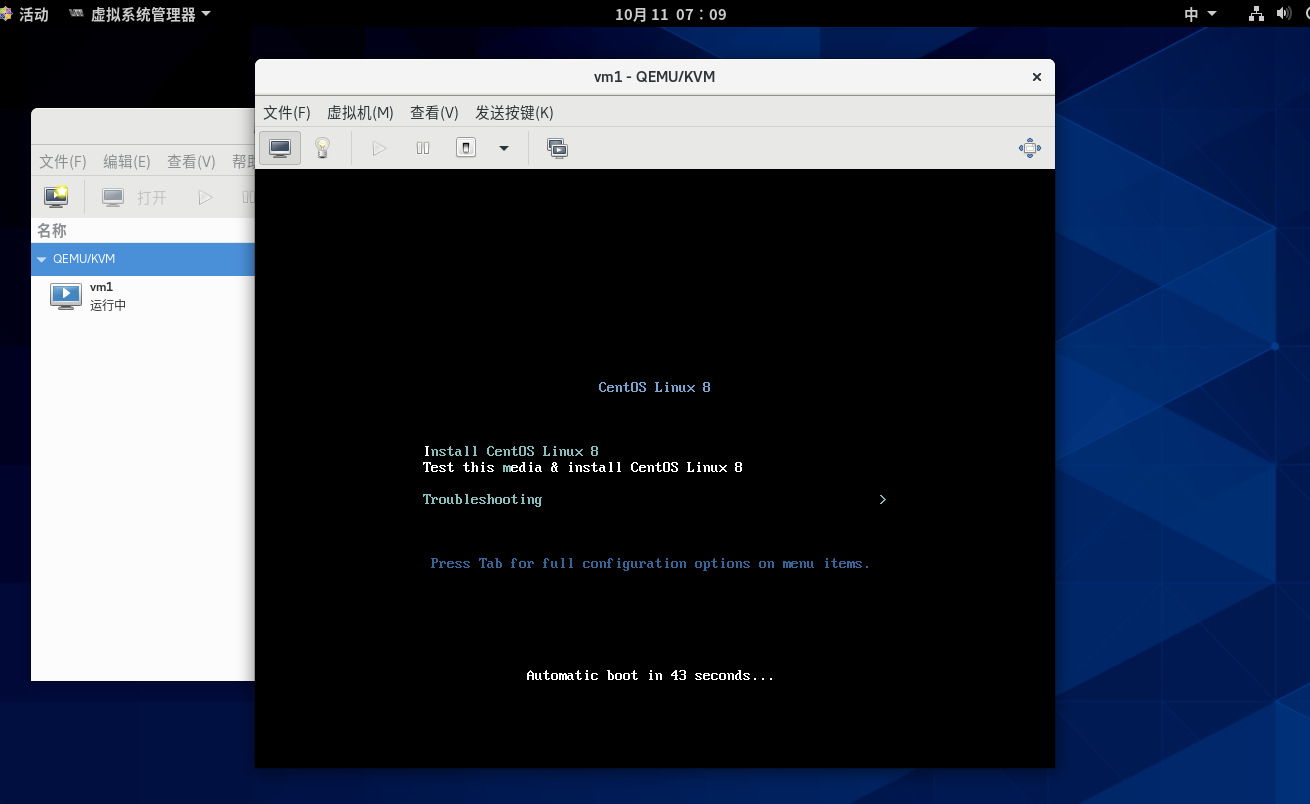Open 编辑(E) menu in virtual machine manager
This screenshot has height=804, width=1310.
click(x=127, y=161)
